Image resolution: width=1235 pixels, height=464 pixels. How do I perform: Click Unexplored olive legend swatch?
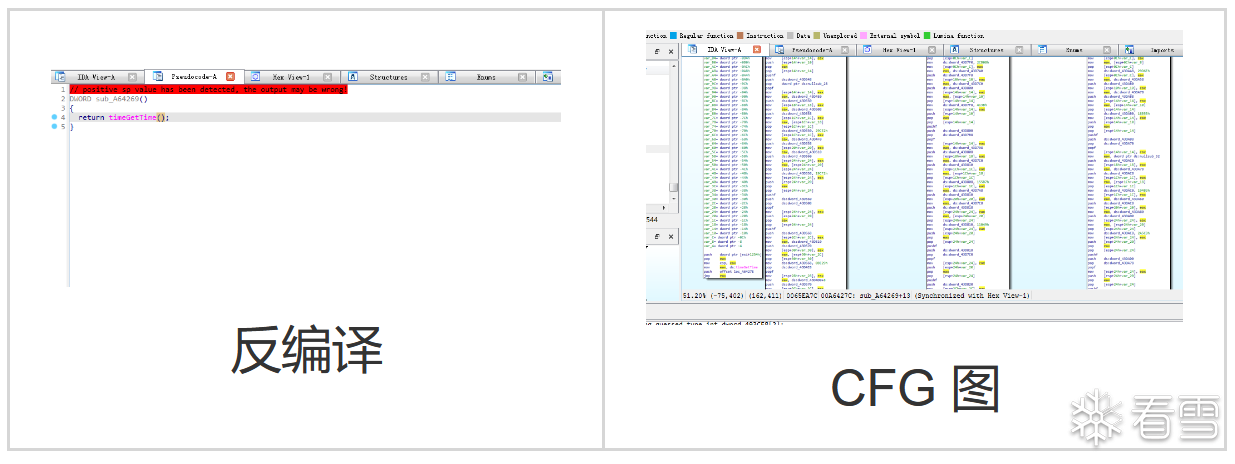(x=817, y=36)
